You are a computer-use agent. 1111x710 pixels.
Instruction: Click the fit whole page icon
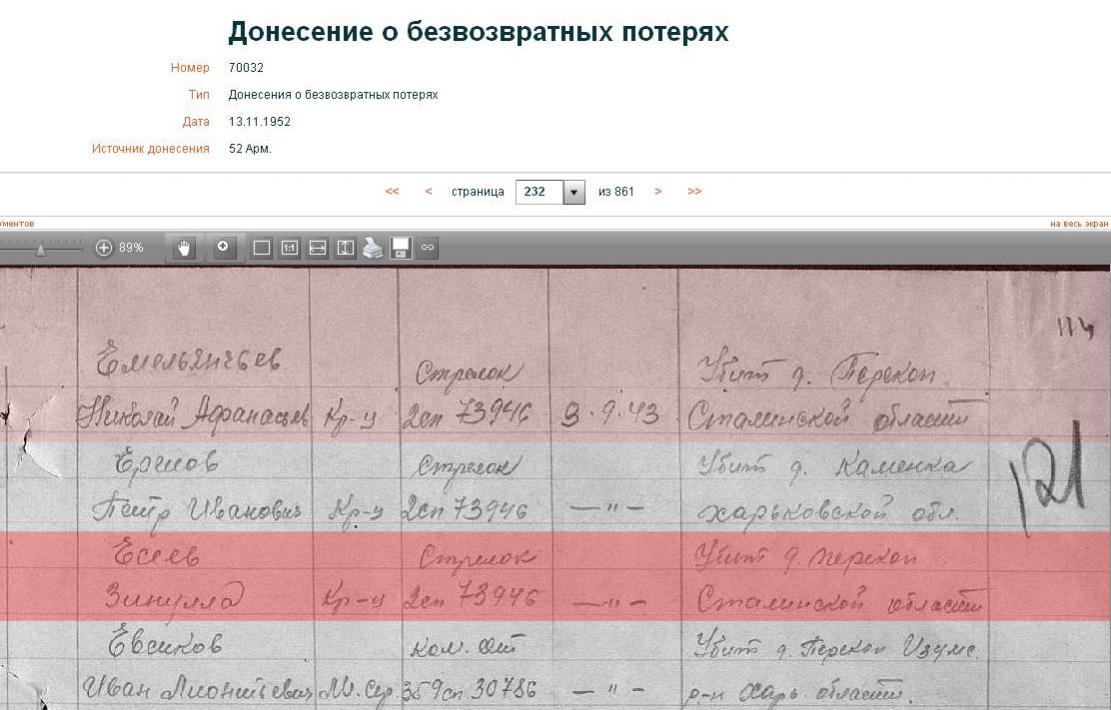261,248
